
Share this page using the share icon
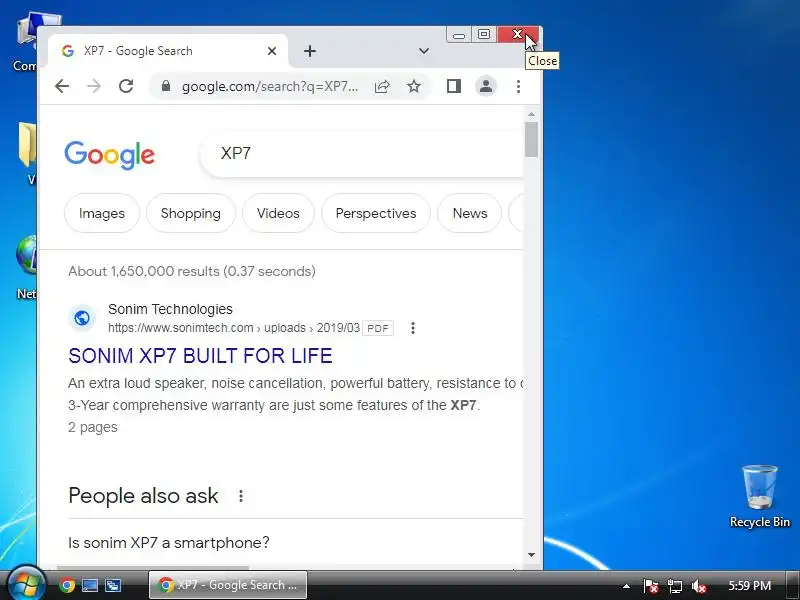click(x=382, y=86)
